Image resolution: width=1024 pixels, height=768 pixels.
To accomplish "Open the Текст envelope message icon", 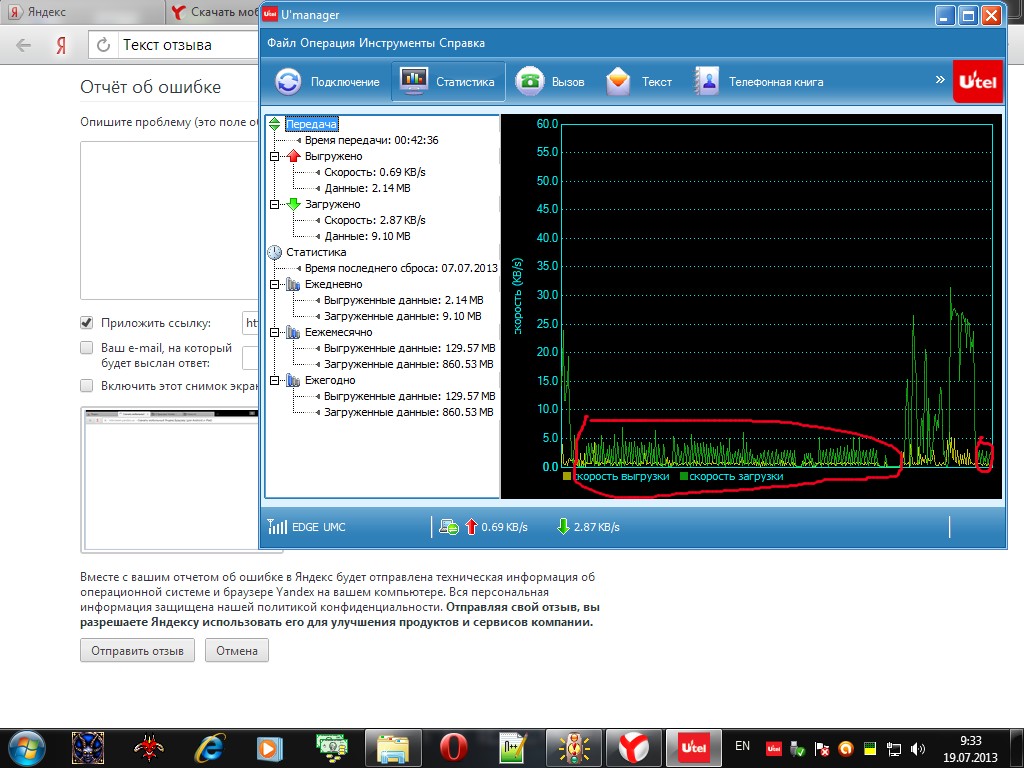I will tap(619, 82).
